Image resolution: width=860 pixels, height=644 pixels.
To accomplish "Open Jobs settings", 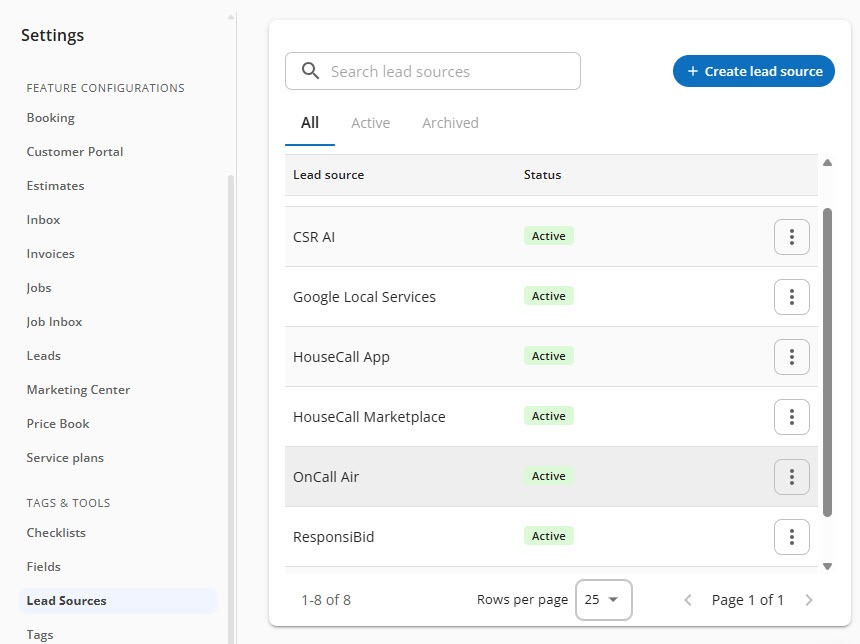I will pos(39,288).
